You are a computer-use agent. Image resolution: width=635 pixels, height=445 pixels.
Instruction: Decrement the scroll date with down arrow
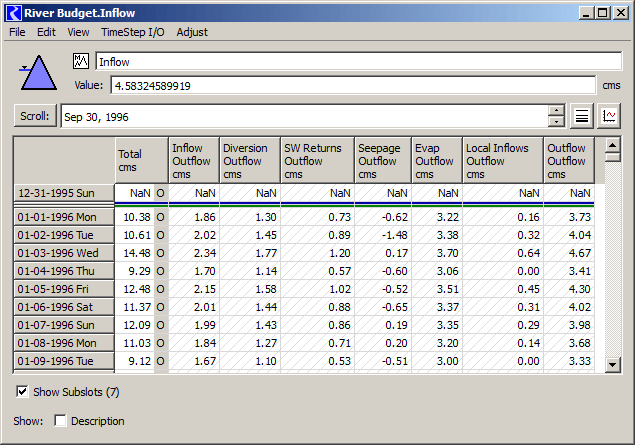click(556, 121)
